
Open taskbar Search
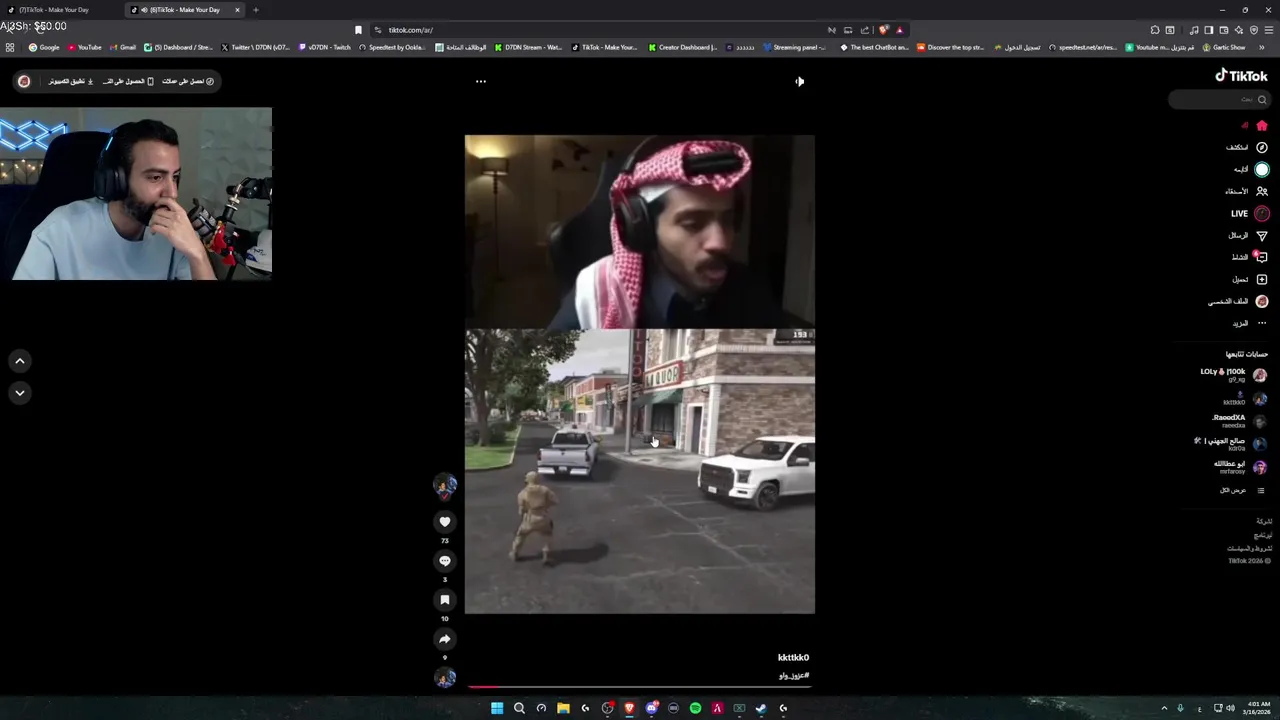pyautogui.click(x=519, y=708)
